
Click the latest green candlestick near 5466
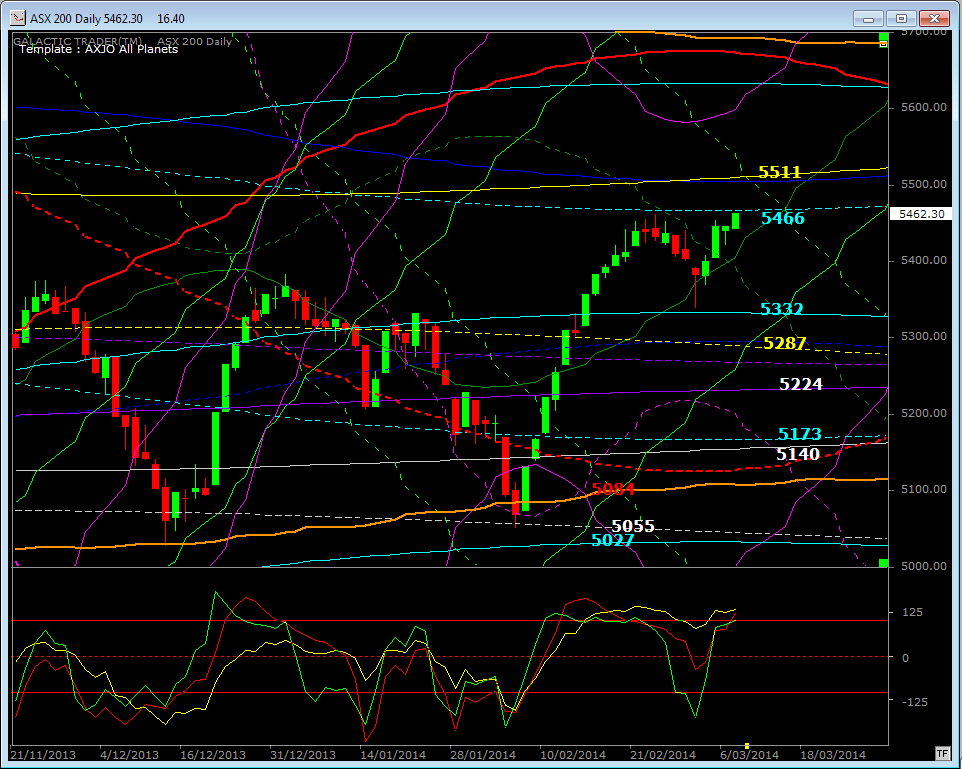(x=736, y=221)
